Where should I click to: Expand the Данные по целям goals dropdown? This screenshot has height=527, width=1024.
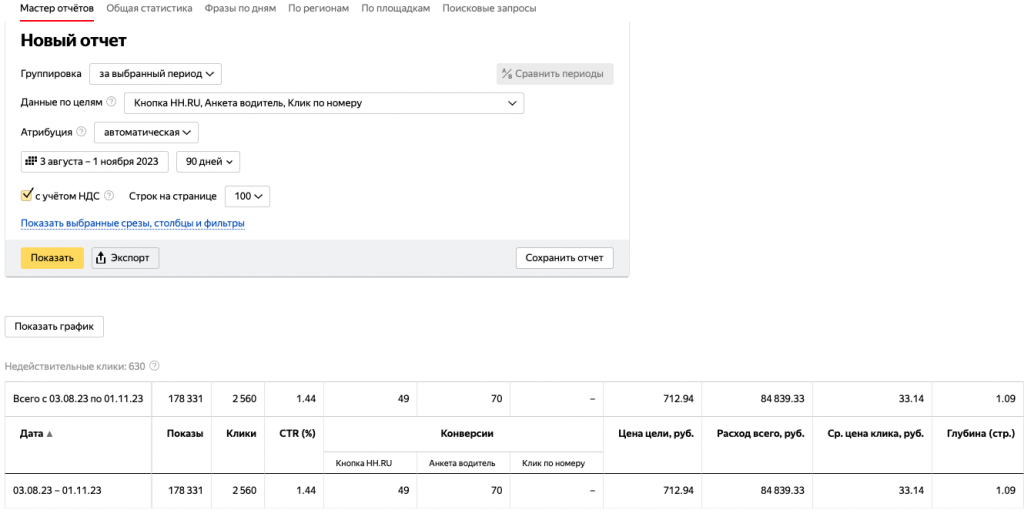[x=323, y=103]
